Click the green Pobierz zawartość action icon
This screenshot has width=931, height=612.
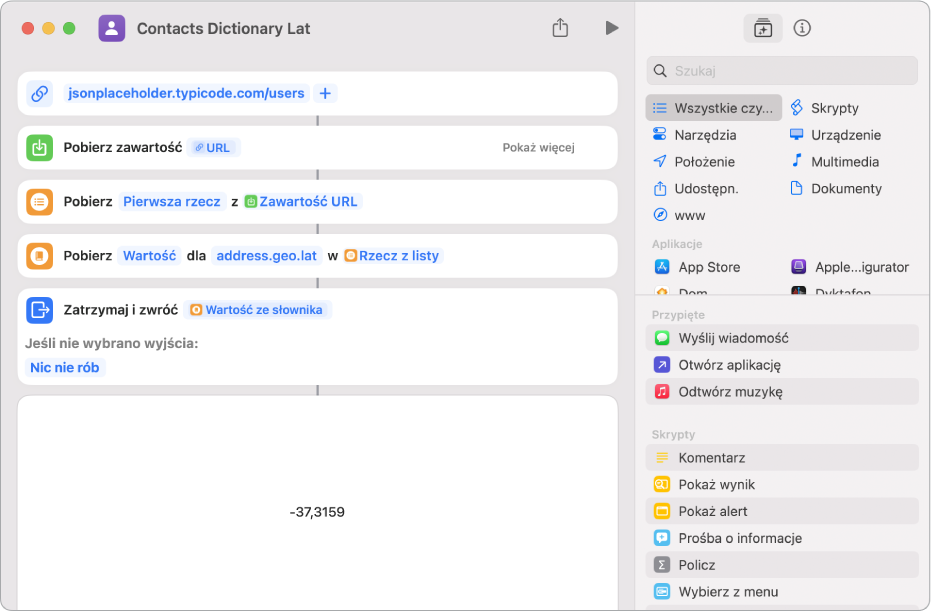click(x=40, y=148)
